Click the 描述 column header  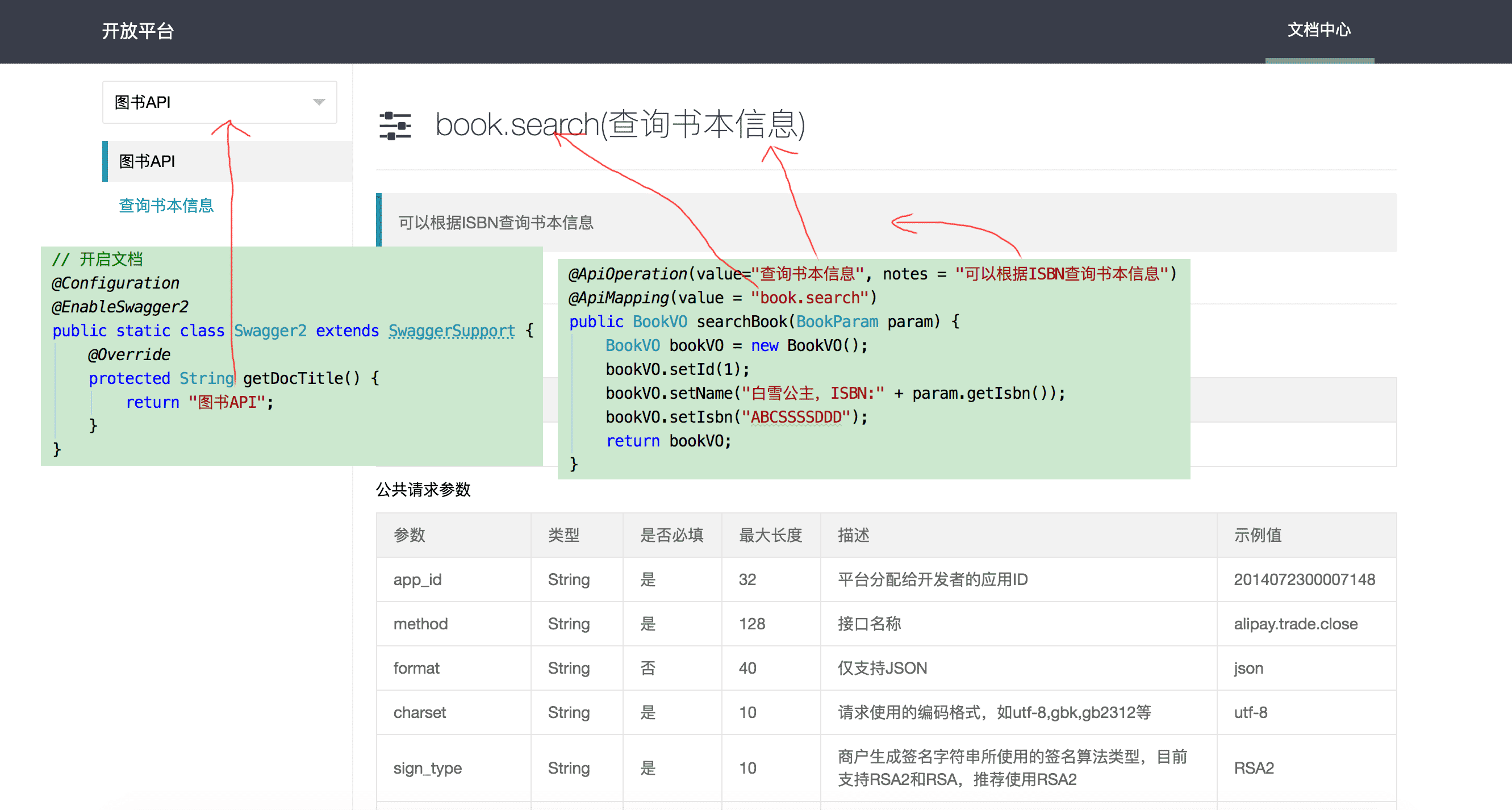pyautogui.click(x=854, y=535)
